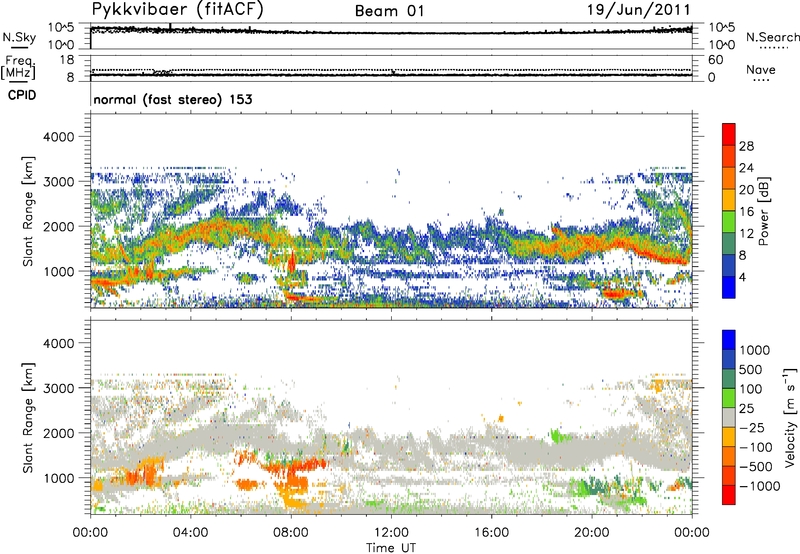Click the "N.Search" legend label
The image size is (800, 554).
click(772, 37)
